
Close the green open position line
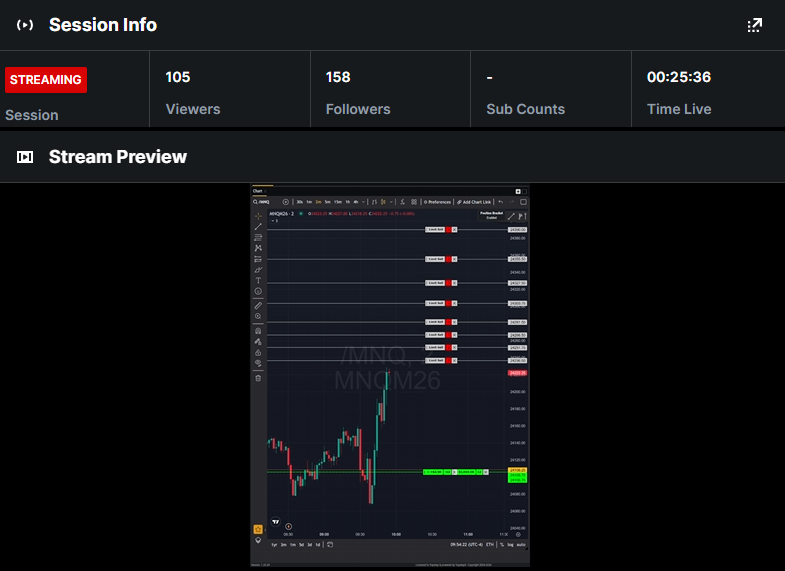coord(486,472)
